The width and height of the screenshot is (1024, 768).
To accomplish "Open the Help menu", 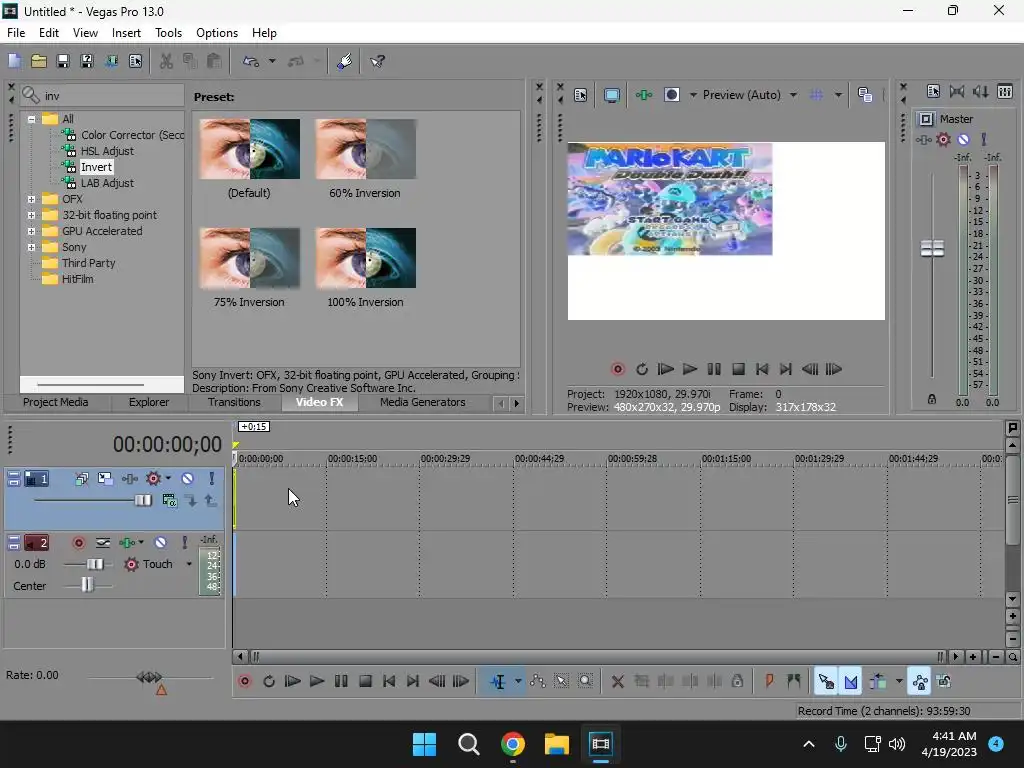I will tap(264, 33).
